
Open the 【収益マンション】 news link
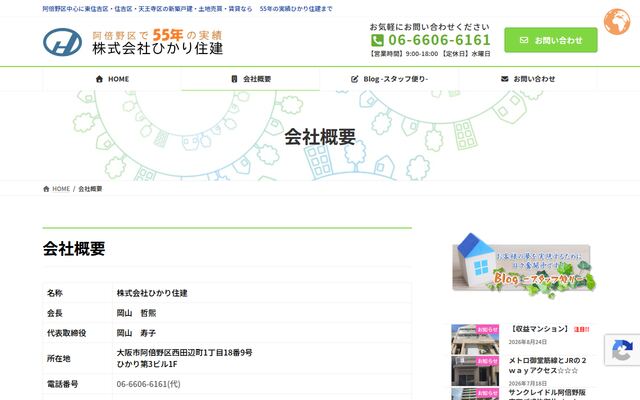click(x=539, y=329)
